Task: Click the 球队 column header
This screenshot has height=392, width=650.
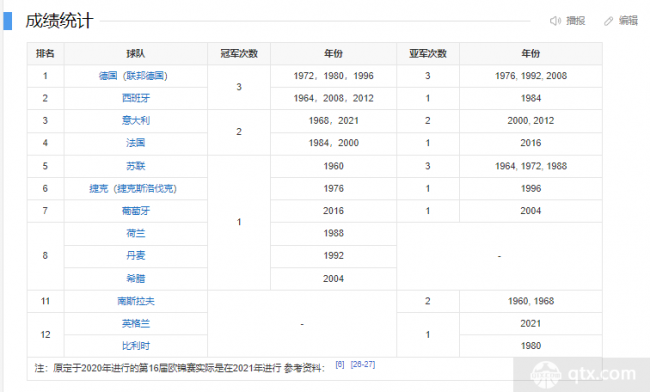Action: tap(136, 53)
